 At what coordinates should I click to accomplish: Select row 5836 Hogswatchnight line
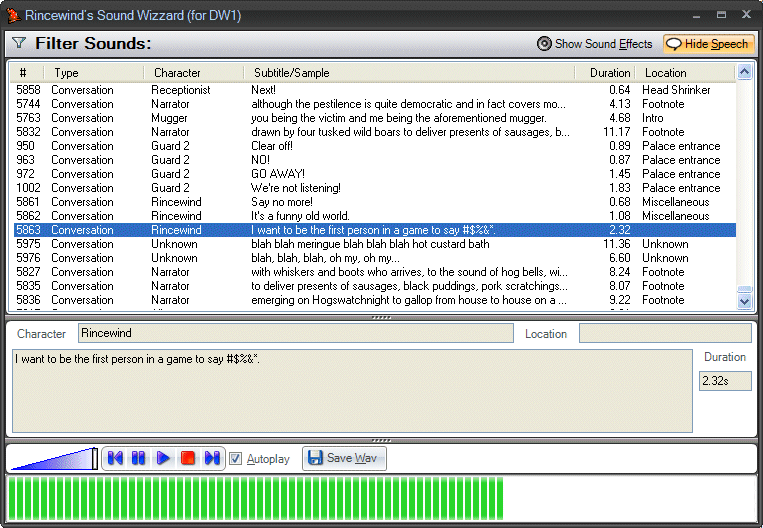(x=375, y=300)
